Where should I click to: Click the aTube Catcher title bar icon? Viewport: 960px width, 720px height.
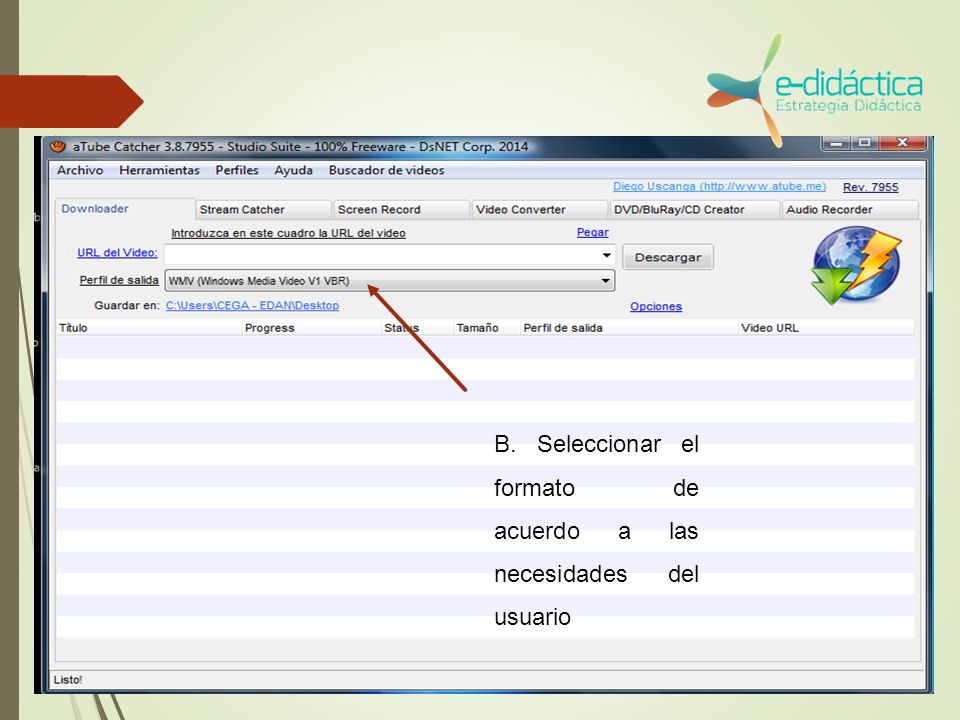click(58, 146)
